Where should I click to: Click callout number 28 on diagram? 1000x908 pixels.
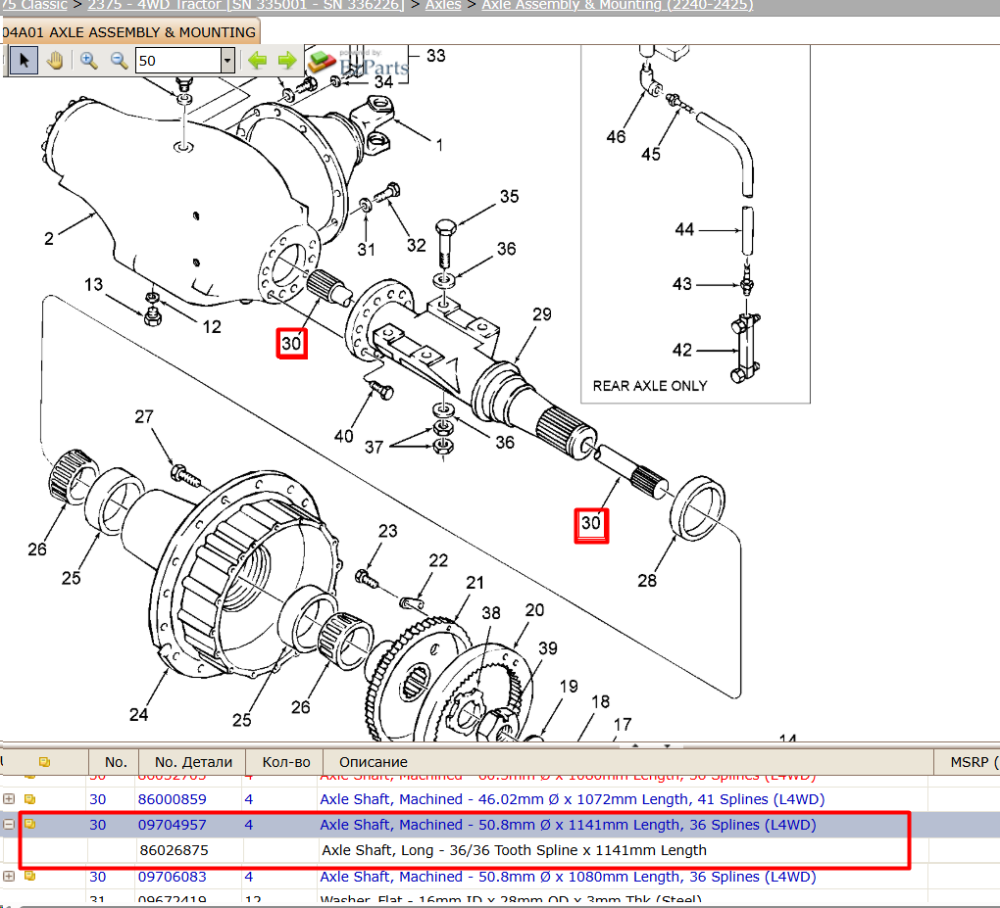[x=647, y=581]
